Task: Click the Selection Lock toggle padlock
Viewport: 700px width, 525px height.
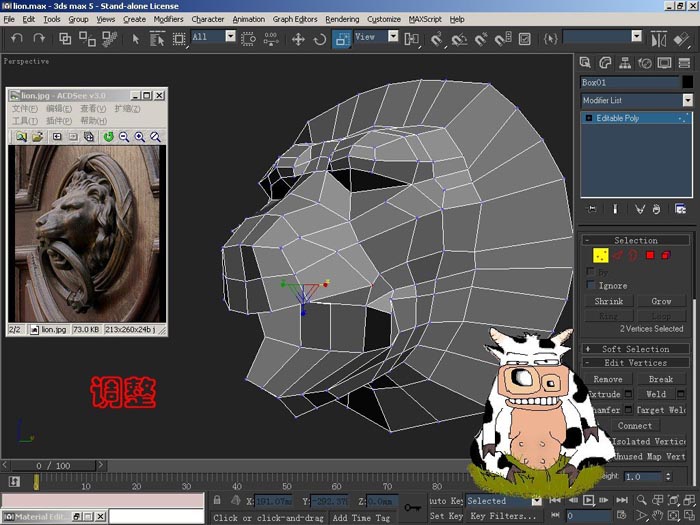Action: click(217, 500)
